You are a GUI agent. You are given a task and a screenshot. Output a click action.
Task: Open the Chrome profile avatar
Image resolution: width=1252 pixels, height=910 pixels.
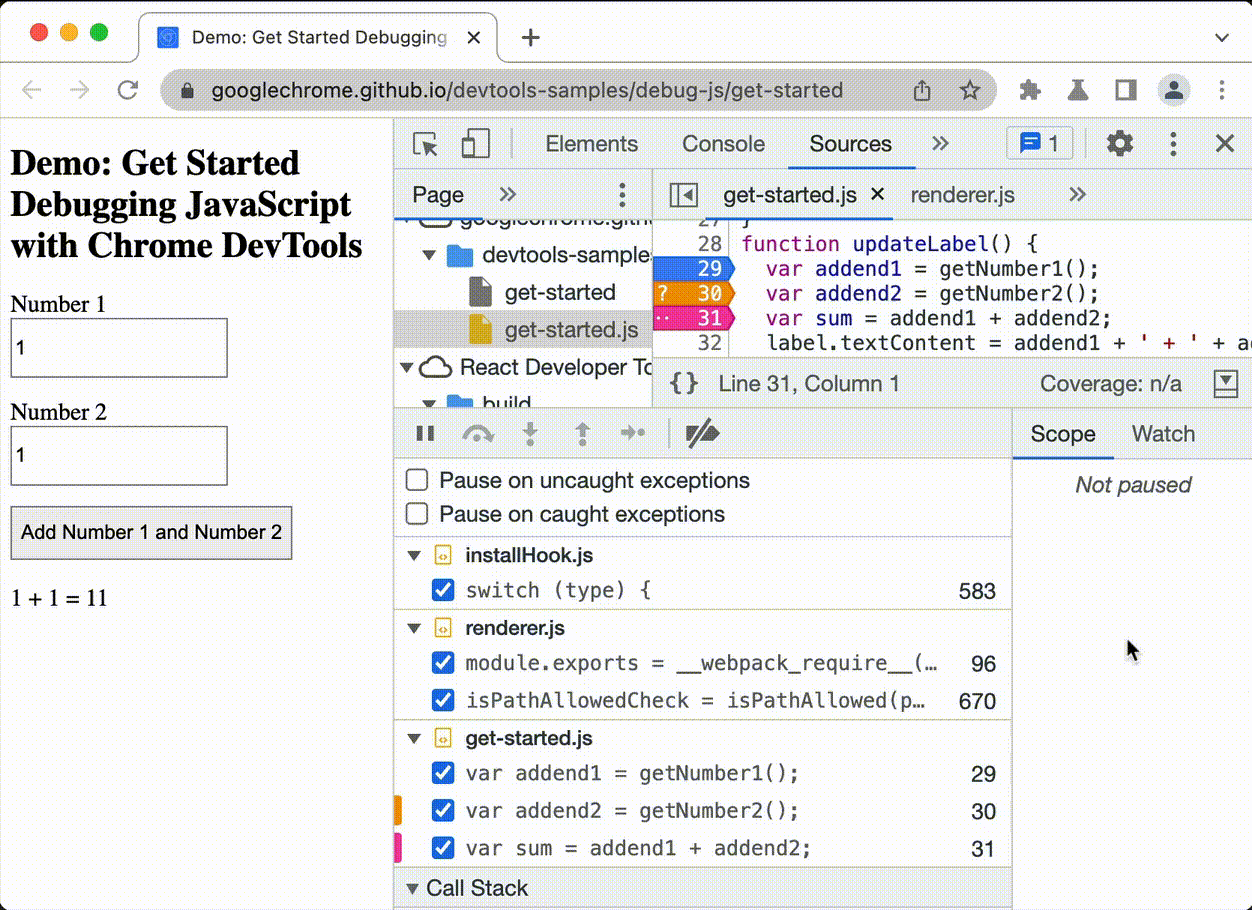pos(1174,91)
